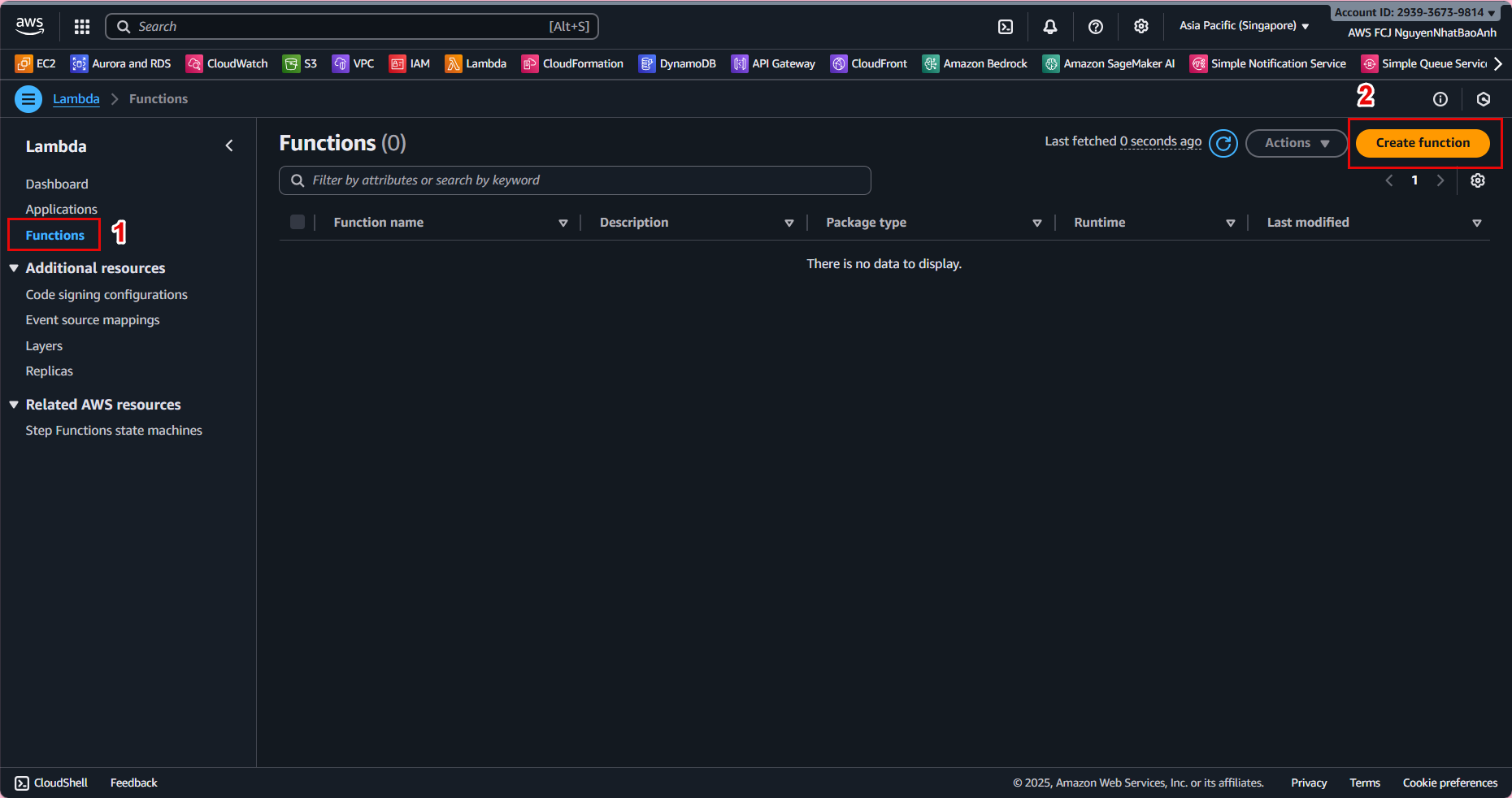This screenshot has width=1512, height=798.
Task: Open Layers in sidebar
Action: (44, 346)
